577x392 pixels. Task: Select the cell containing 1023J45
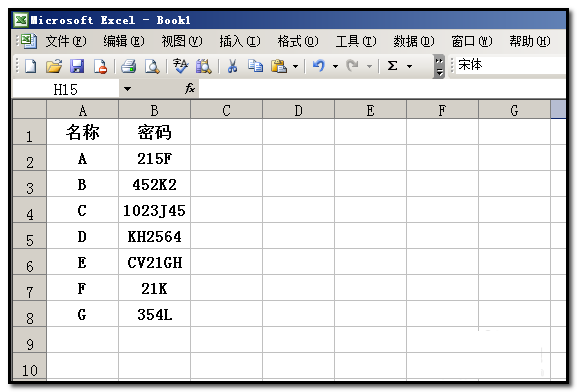click(x=154, y=210)
